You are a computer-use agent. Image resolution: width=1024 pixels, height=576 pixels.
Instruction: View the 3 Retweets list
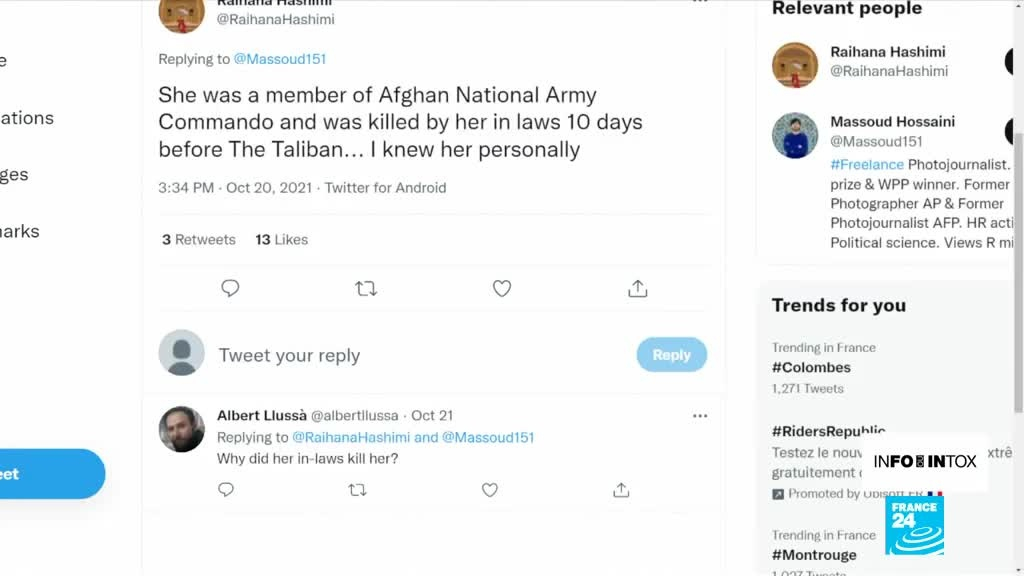pos(199,240)
